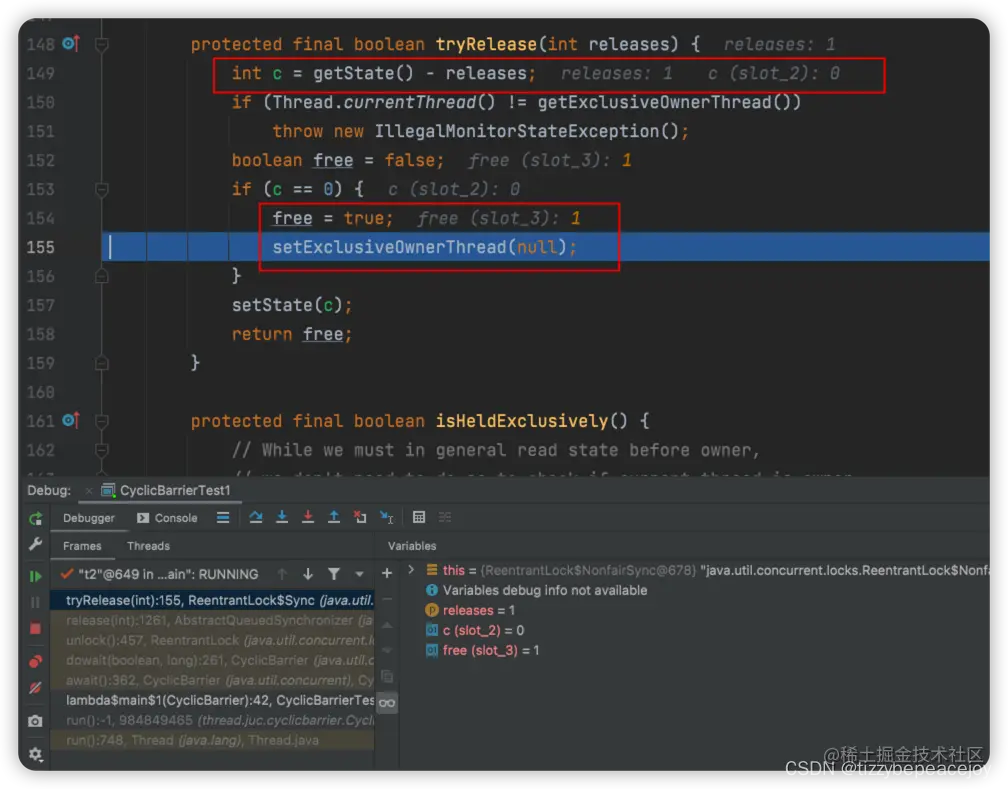Viewport: 1008px width, 789px height.
Task: Select frame lambda$main$1(CyclicBarrier):42
Action: click(212, 700)
